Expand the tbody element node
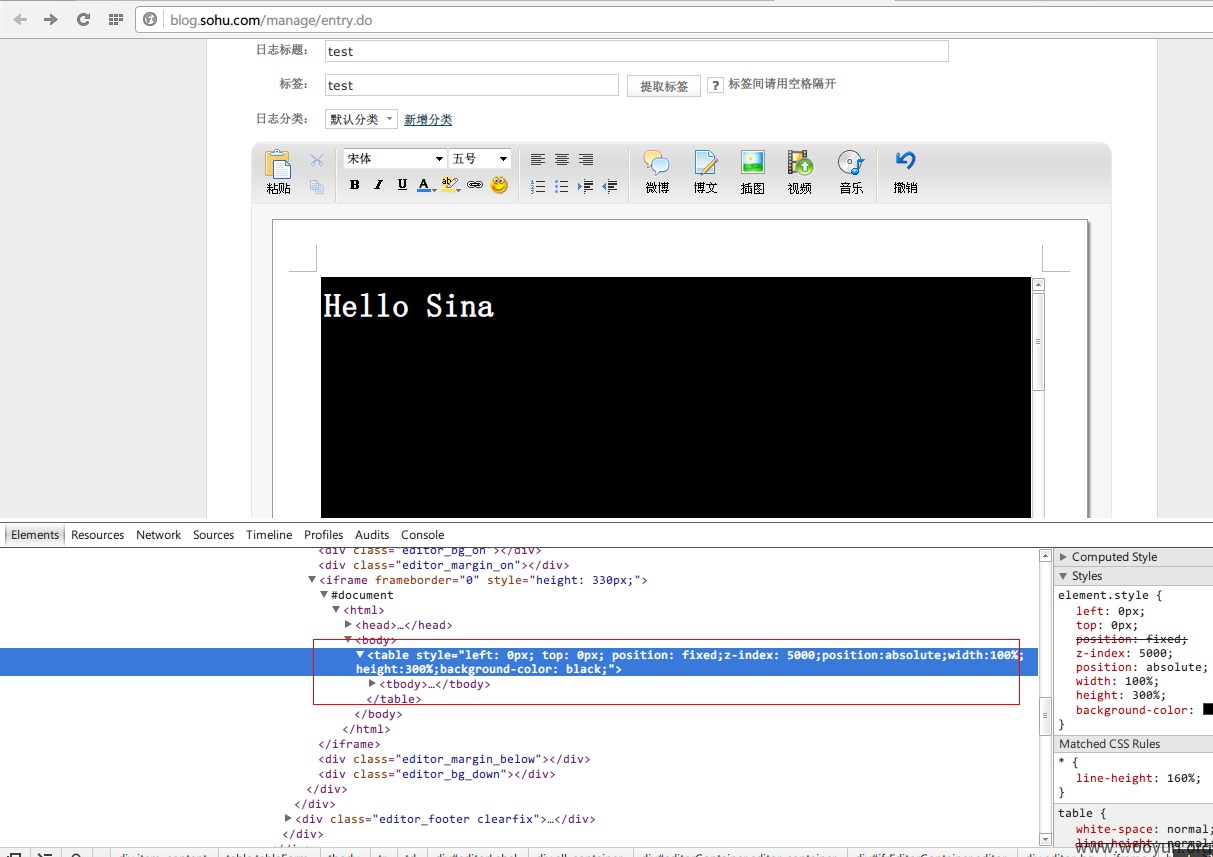Viewport: 1213px width, 857px height. pyautogui.click(x=372, y=684)
